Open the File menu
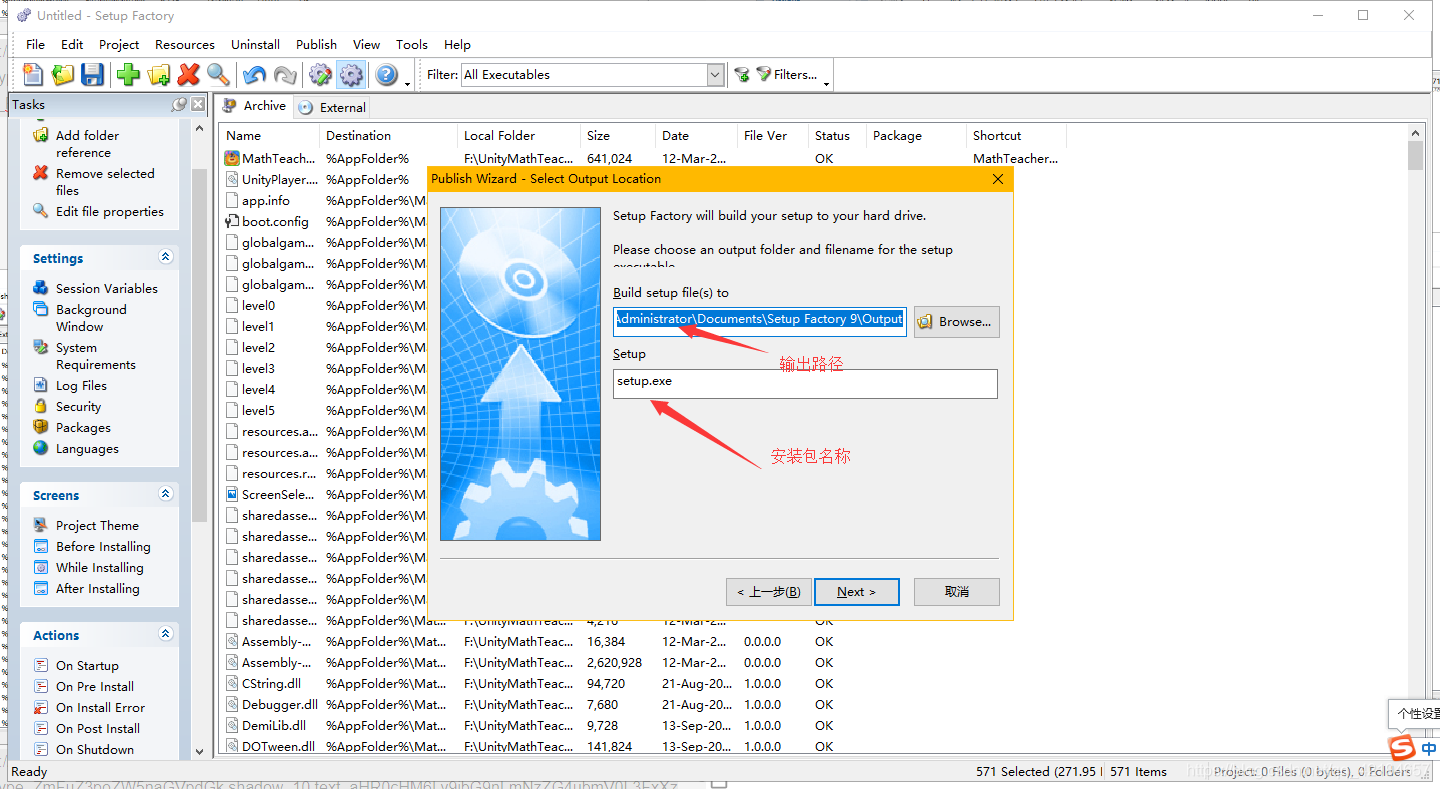1440x789 pixels. click(x=36, y=44)
